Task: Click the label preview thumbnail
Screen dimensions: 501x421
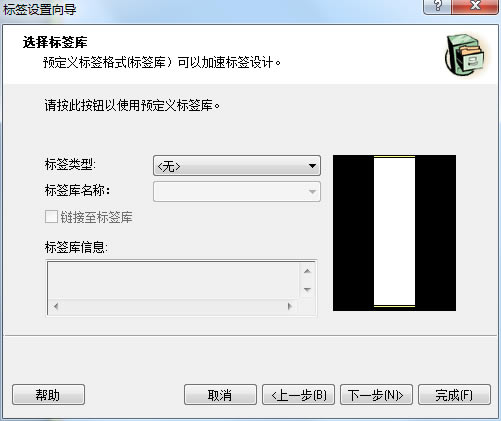Action: click(394, 233)
